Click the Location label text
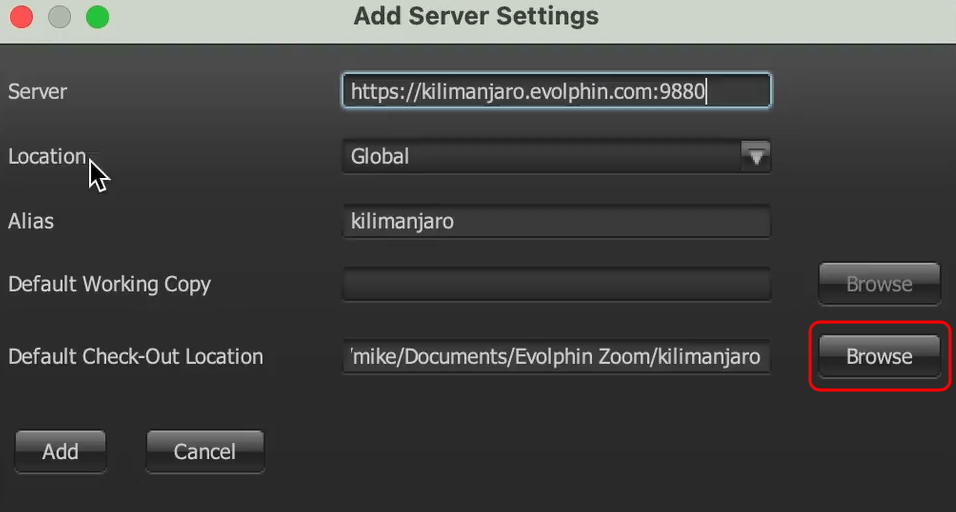 47,157
